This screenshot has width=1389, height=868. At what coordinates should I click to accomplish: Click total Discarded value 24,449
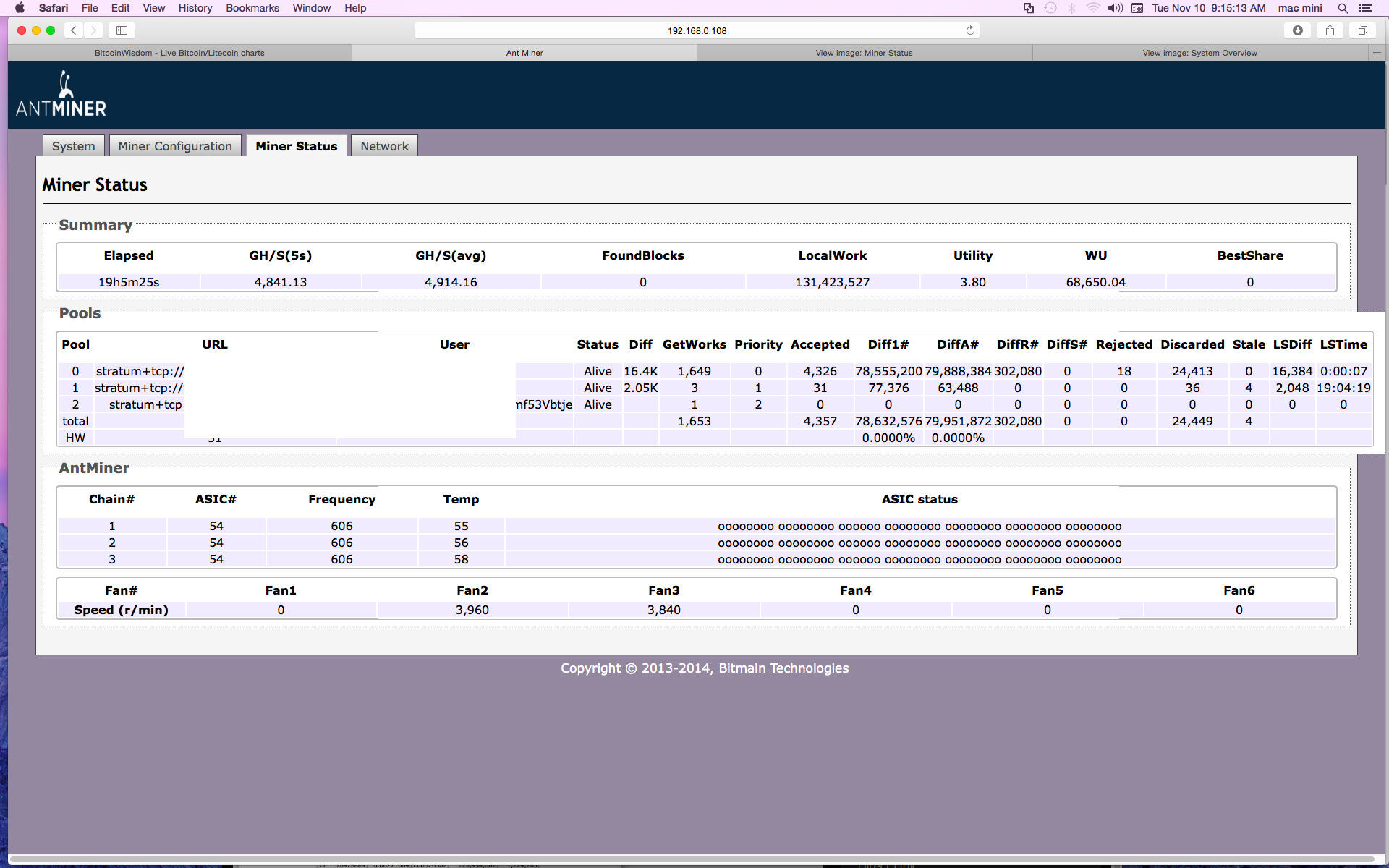point(1192,421)
